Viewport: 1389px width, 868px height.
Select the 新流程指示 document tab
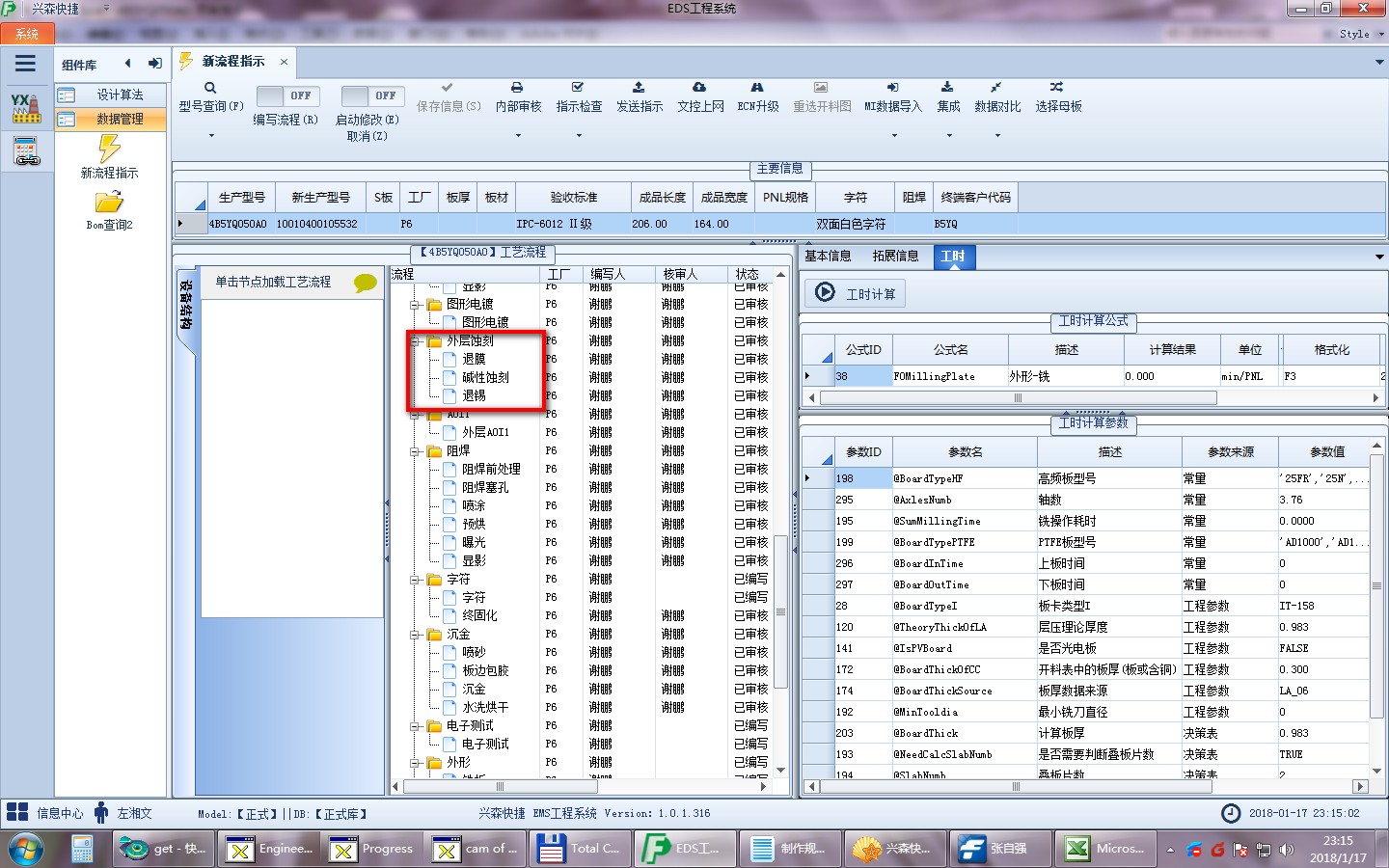(x=232, y=61)
